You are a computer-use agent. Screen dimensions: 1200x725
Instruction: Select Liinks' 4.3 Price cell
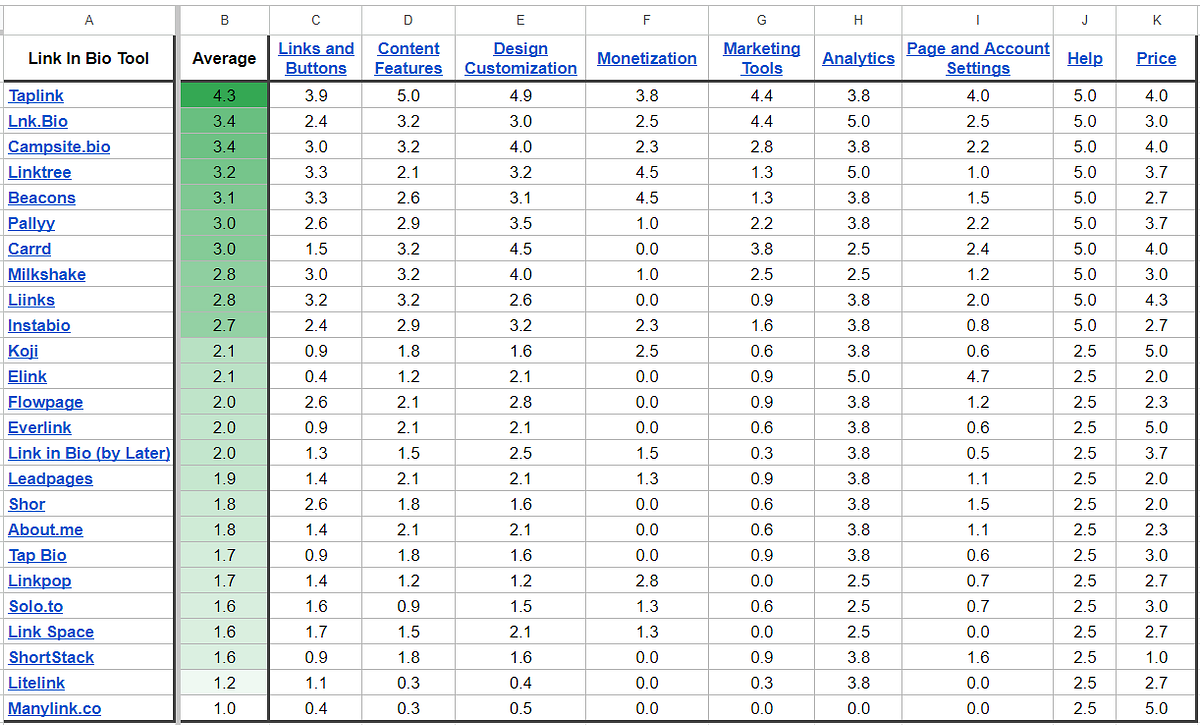[x=1156, y=300]
